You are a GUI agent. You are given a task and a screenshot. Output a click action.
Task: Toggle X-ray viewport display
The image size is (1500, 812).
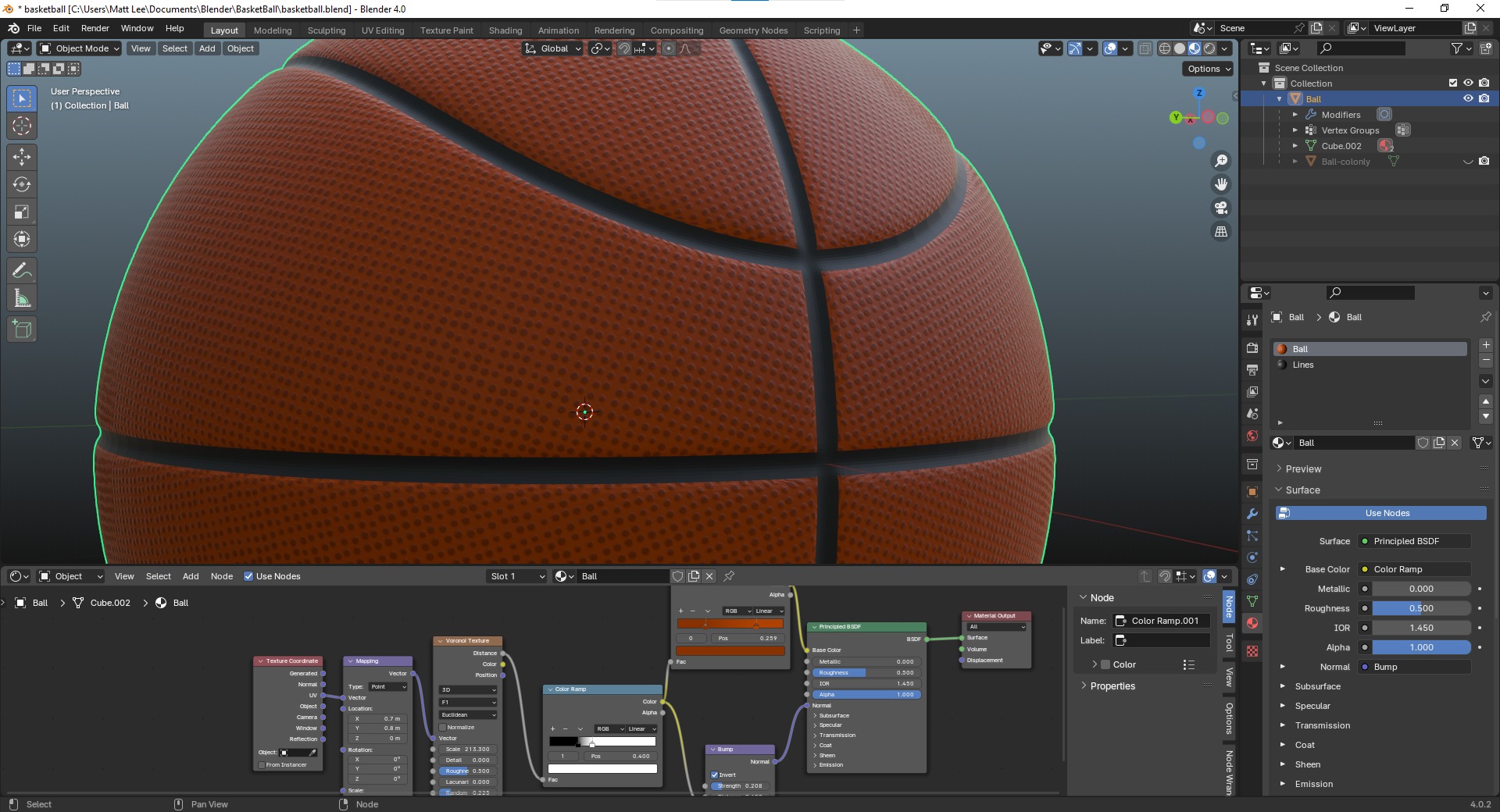(x=1145, y=48)
